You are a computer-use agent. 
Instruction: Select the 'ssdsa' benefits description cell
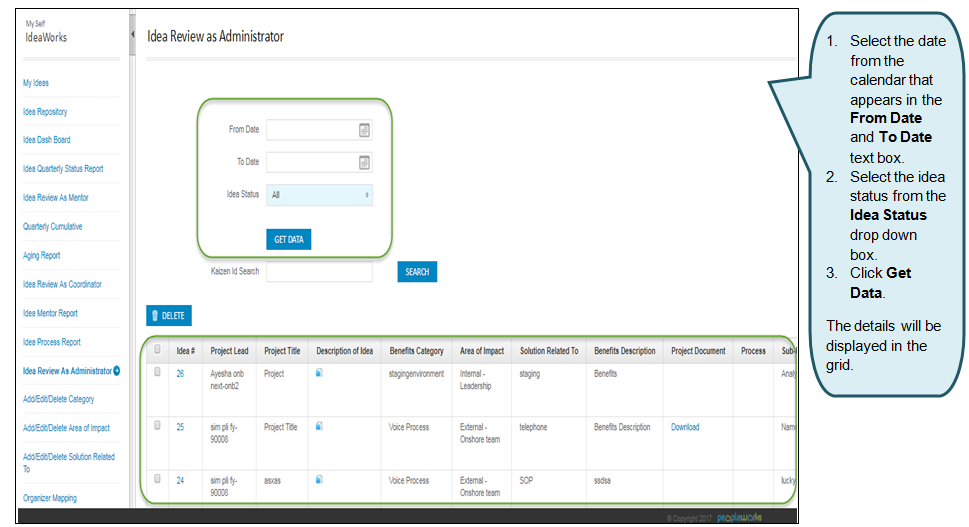pos(603,480)
